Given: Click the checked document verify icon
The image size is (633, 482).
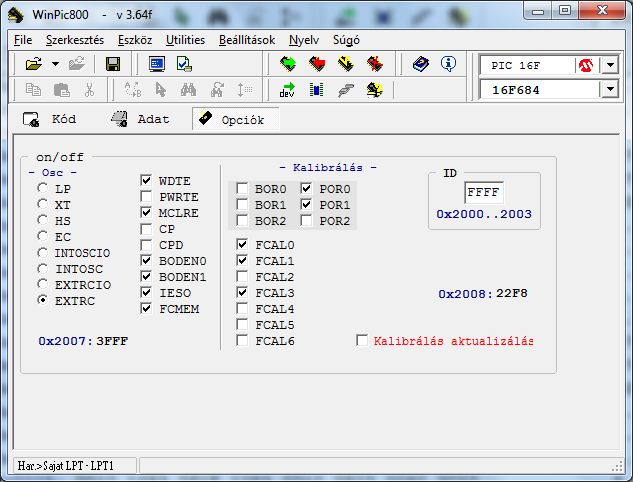Looking at the screenshot, I should (184, 64).
